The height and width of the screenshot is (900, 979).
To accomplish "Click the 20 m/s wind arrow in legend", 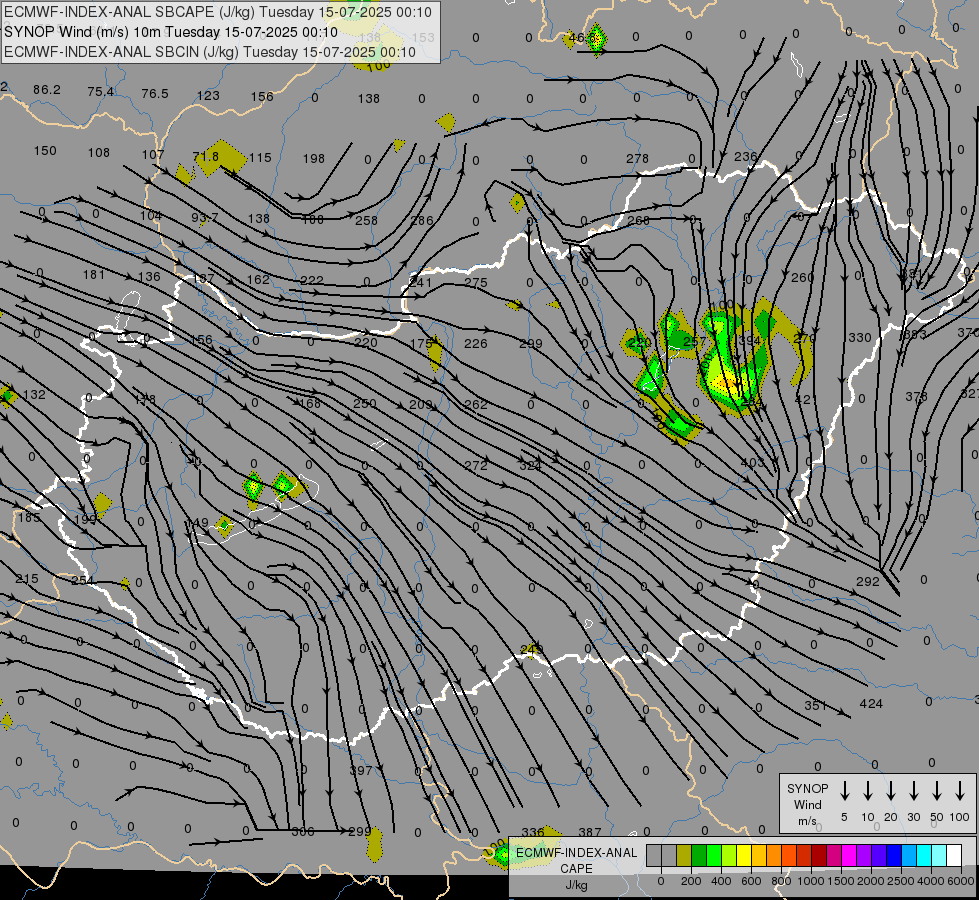I will [x=890, y=791].
